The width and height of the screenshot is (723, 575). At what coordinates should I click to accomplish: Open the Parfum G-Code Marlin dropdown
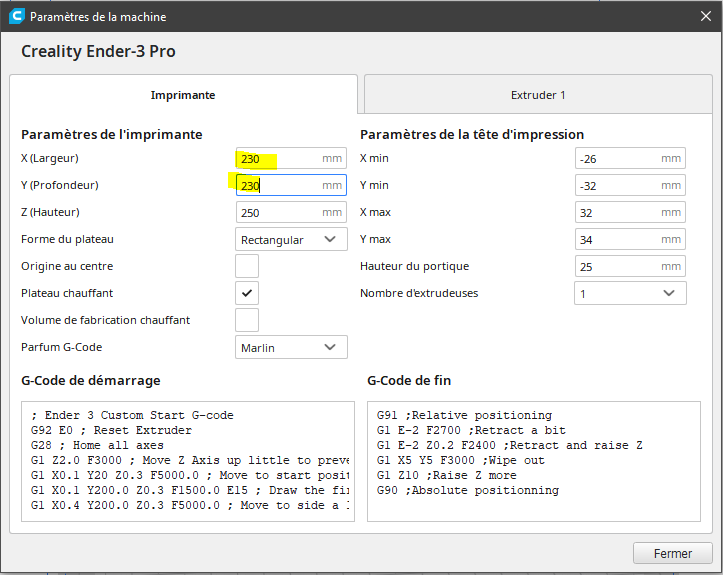pos(291,347)
